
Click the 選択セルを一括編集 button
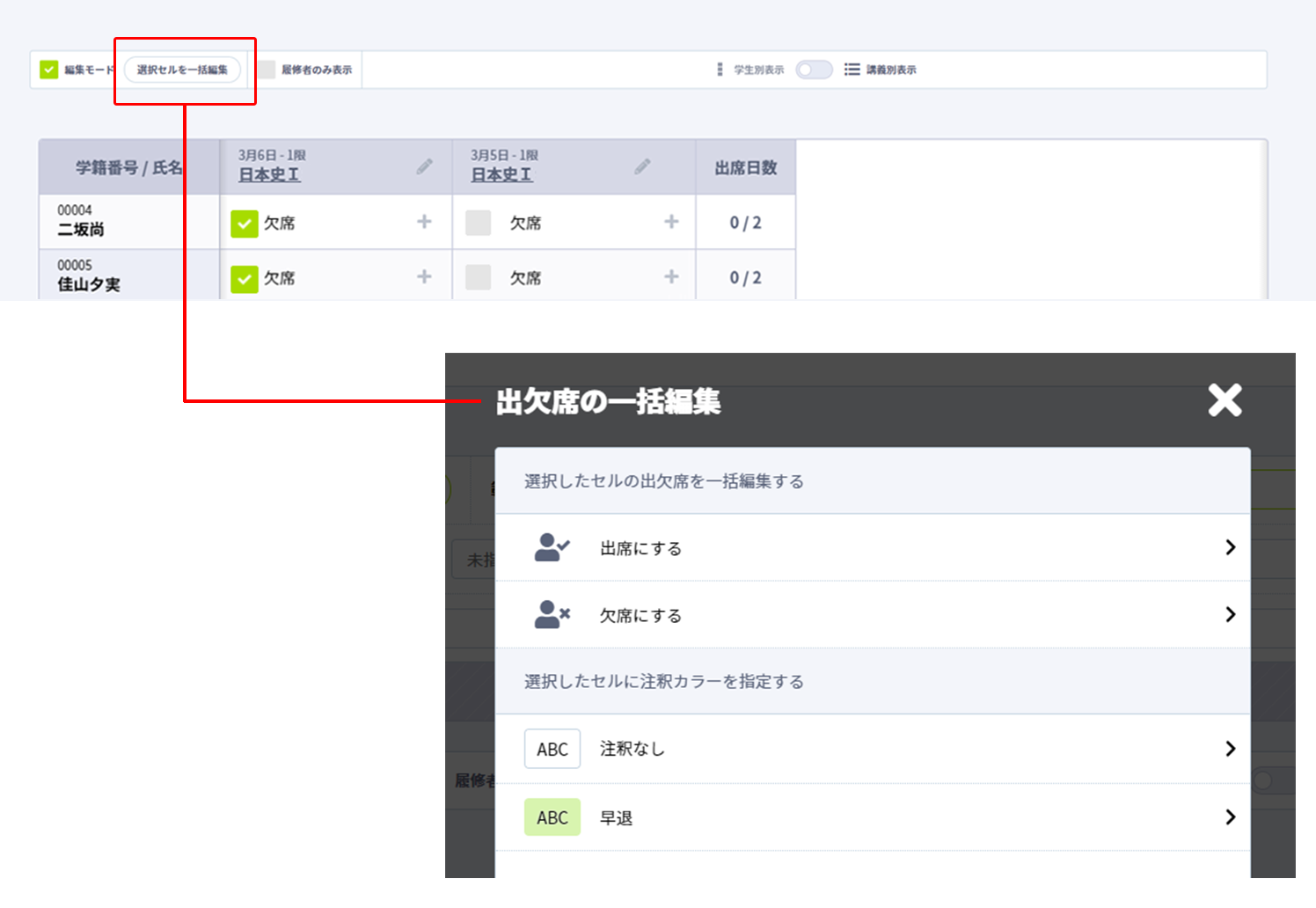182,70
